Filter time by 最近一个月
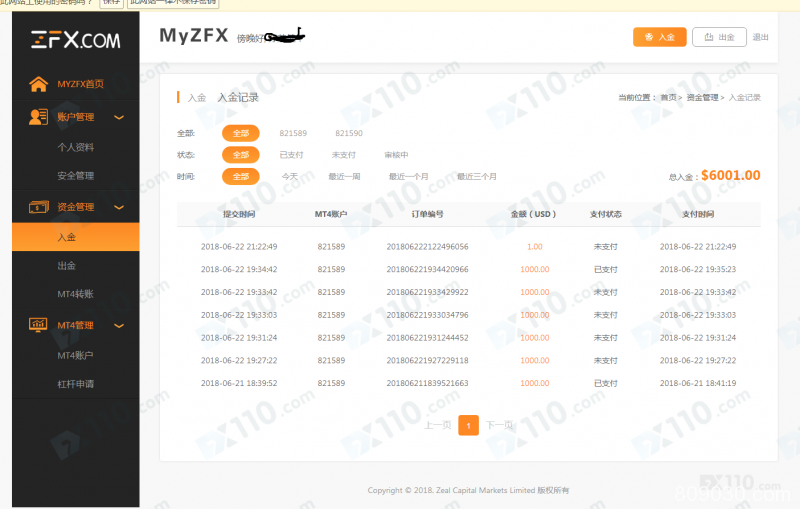Viewport: 800px width, 509px height. (x=409, y=176)
